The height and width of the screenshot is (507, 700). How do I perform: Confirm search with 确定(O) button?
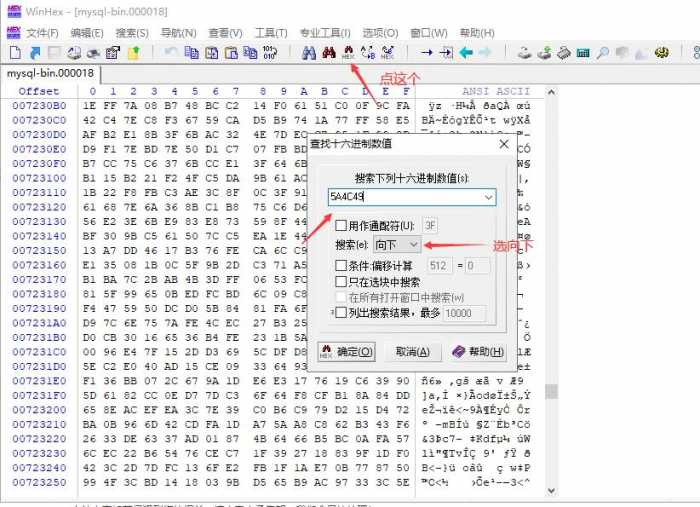pyautogui.click(x=346, y=352)
